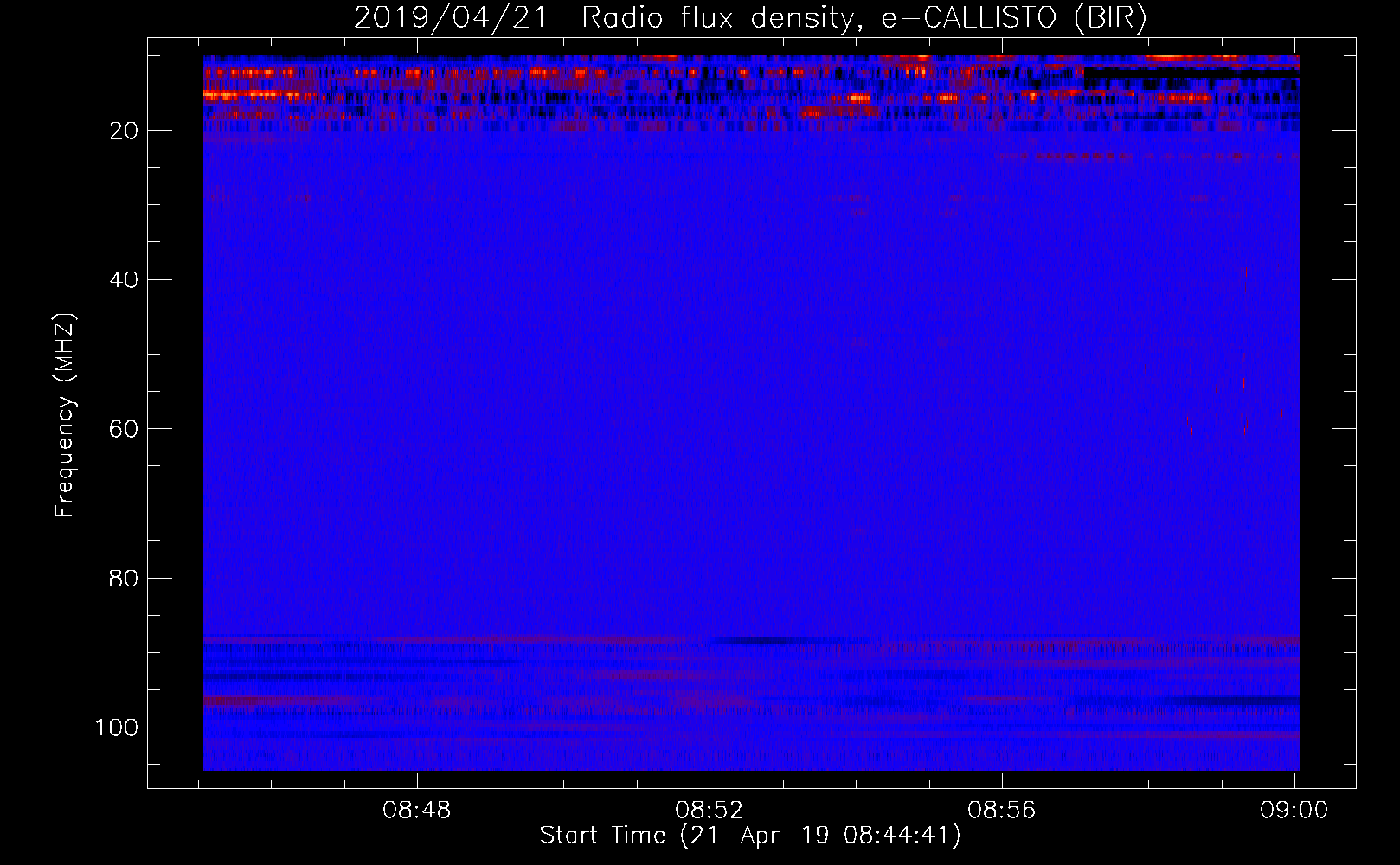Click the 80 frequency tick label
This screenshot has height=865, width=1400.
pyautogui.click(x=125, y=578)
